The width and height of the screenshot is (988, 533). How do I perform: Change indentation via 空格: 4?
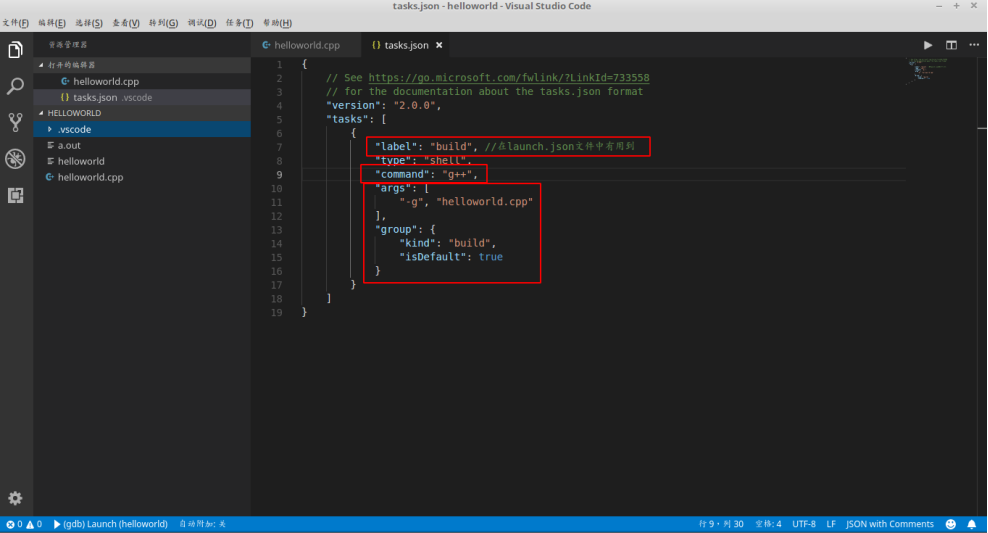pos(768,524)
